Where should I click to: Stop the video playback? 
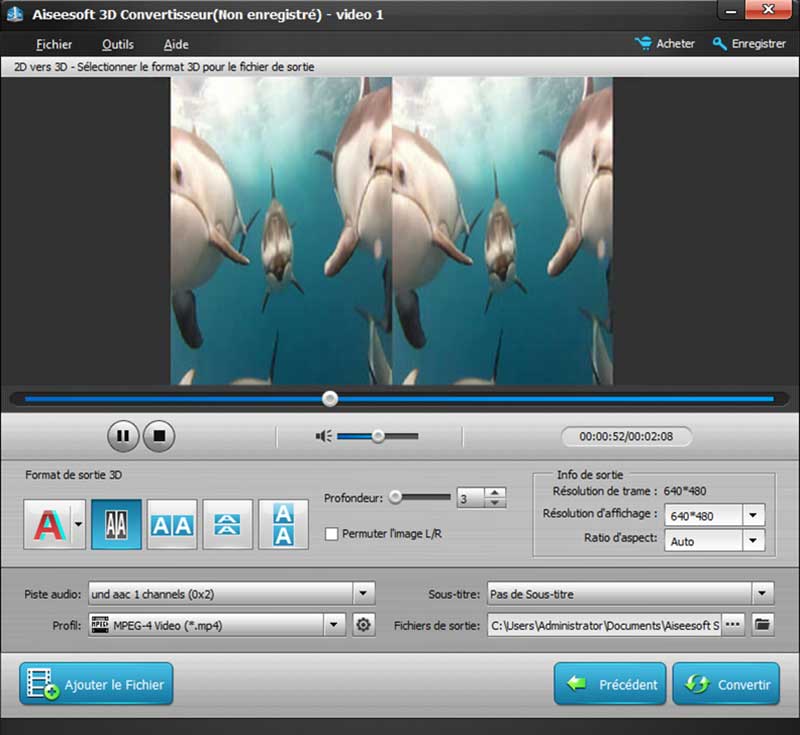[158, 436]
